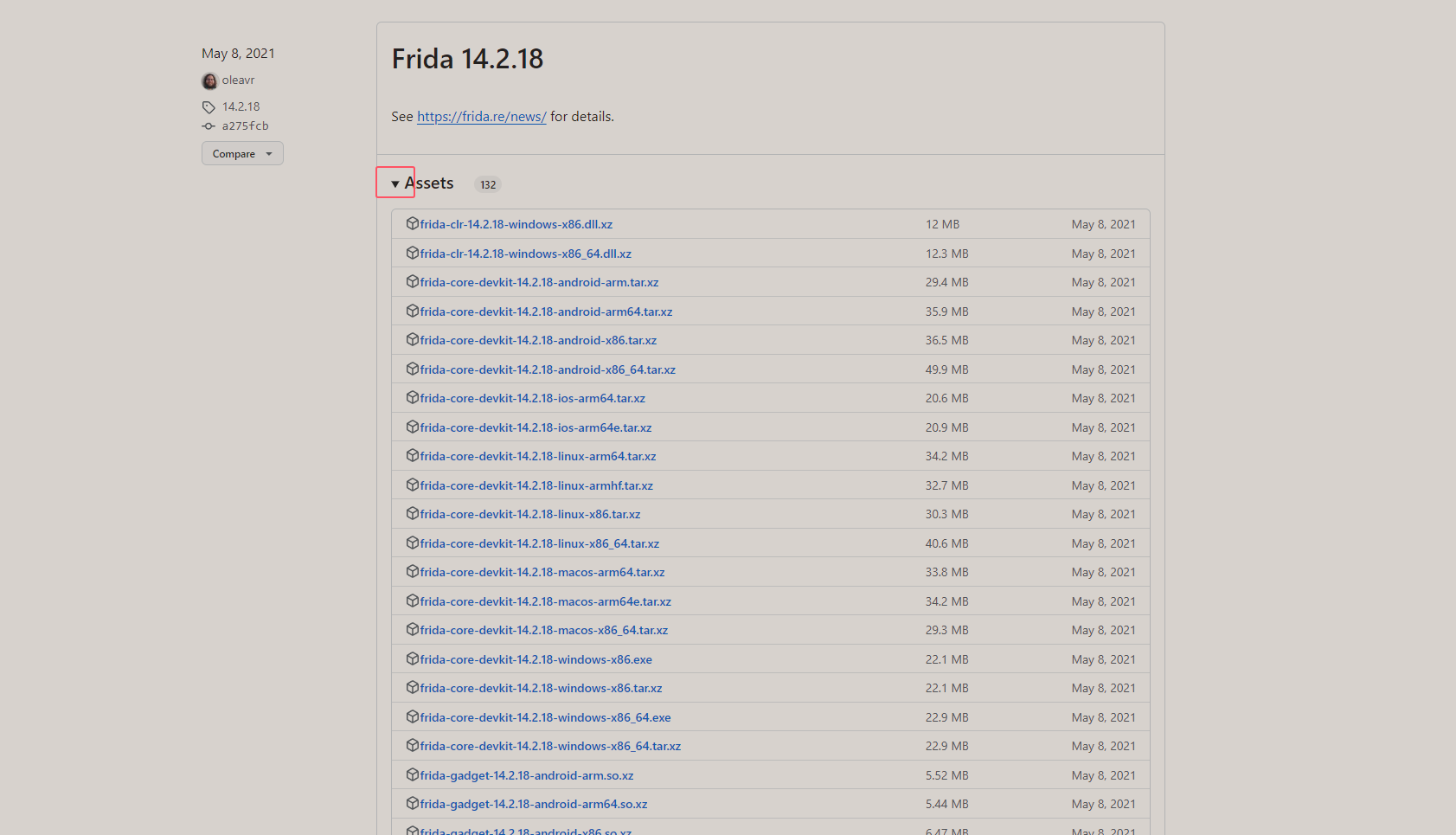Download frida-core-devkit ios-arm64.tar.xz
This screenshot has height=835, width=1456.
coord(532,398)
